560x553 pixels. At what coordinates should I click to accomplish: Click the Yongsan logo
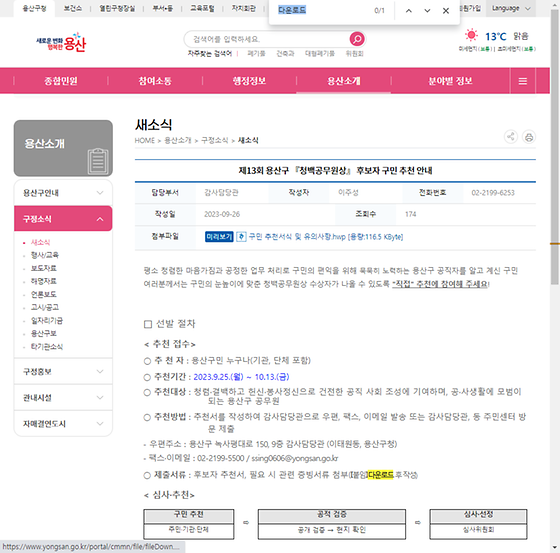[61, 43]
